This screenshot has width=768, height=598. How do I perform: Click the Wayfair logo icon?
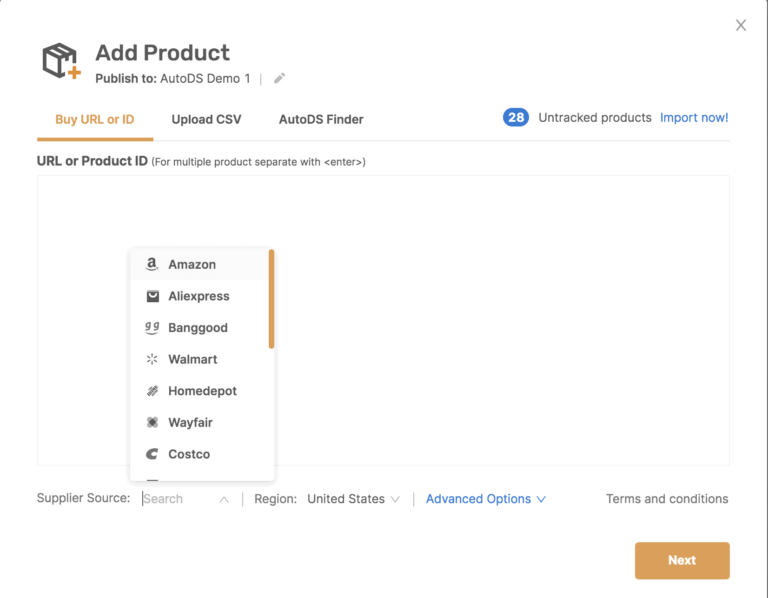pyautogui.click(x=152, y=422)
